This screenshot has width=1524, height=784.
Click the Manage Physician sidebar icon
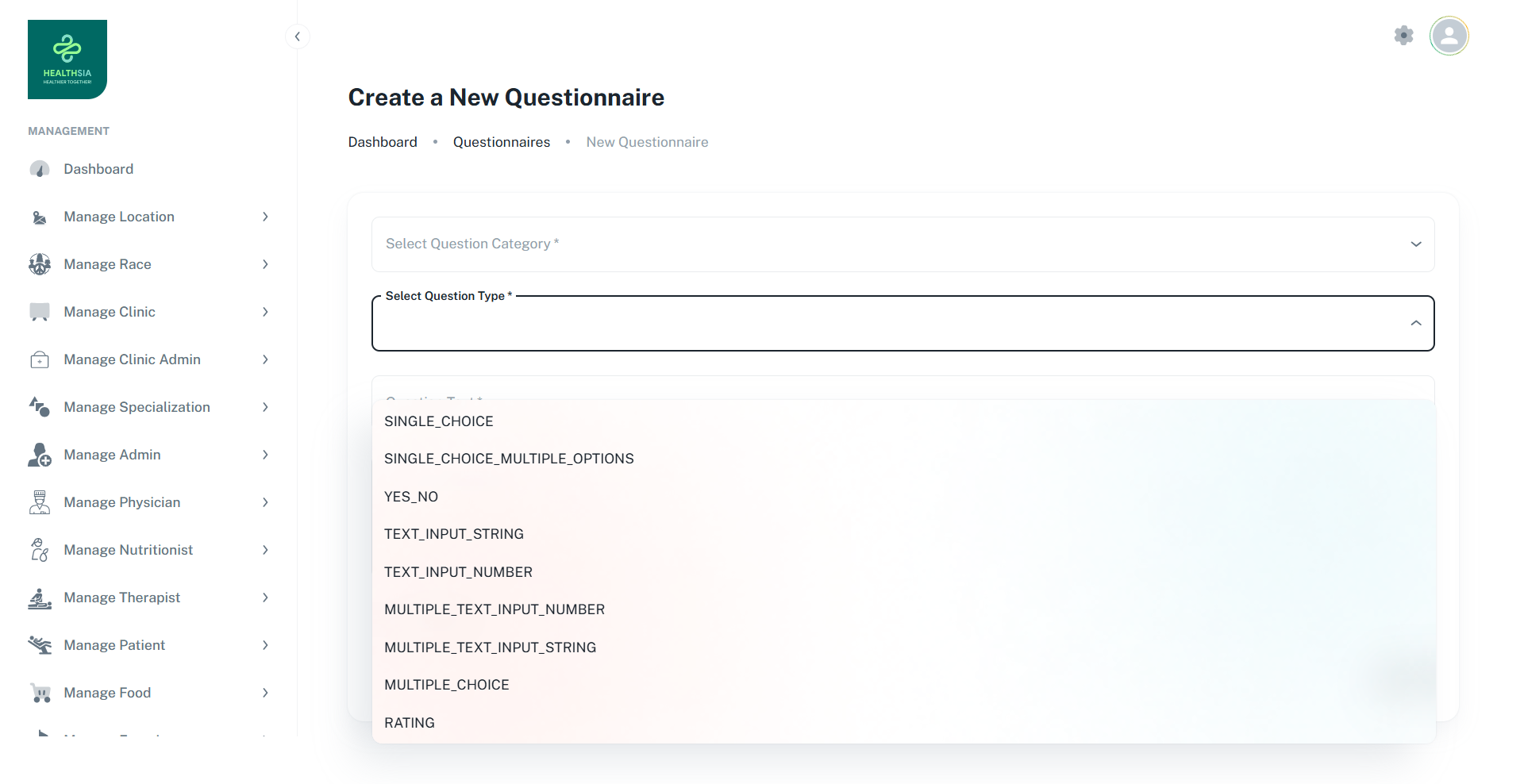pyautogui.click(x=40, y=502)
